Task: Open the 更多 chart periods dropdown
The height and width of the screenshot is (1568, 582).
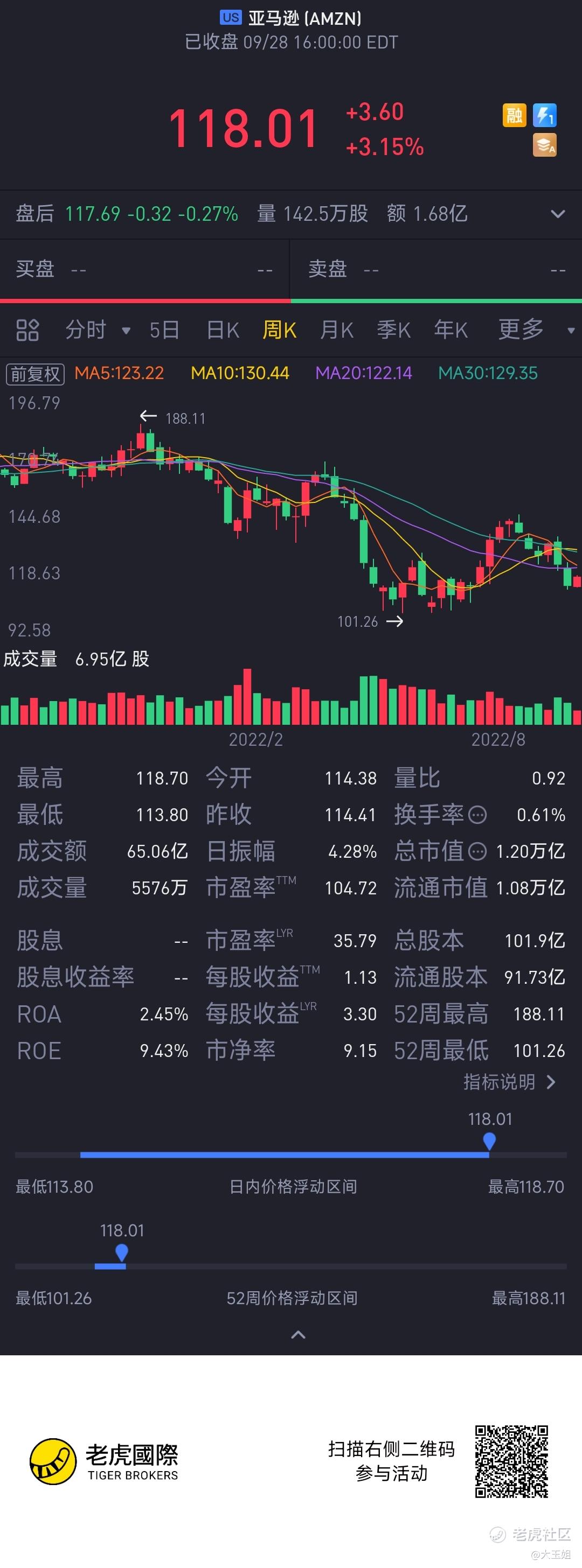Action: point(536,330)
